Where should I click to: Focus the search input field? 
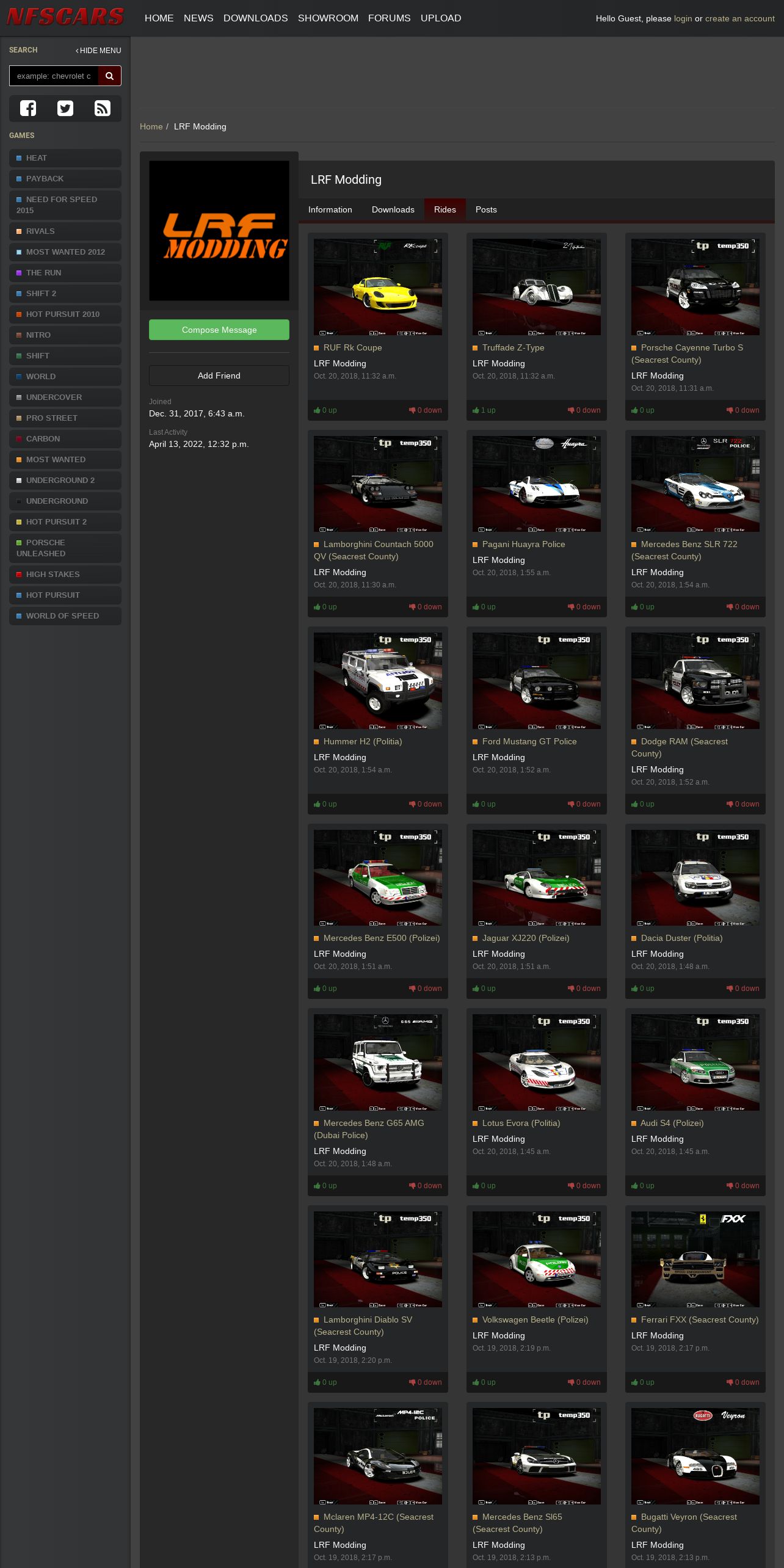(54, 76)
